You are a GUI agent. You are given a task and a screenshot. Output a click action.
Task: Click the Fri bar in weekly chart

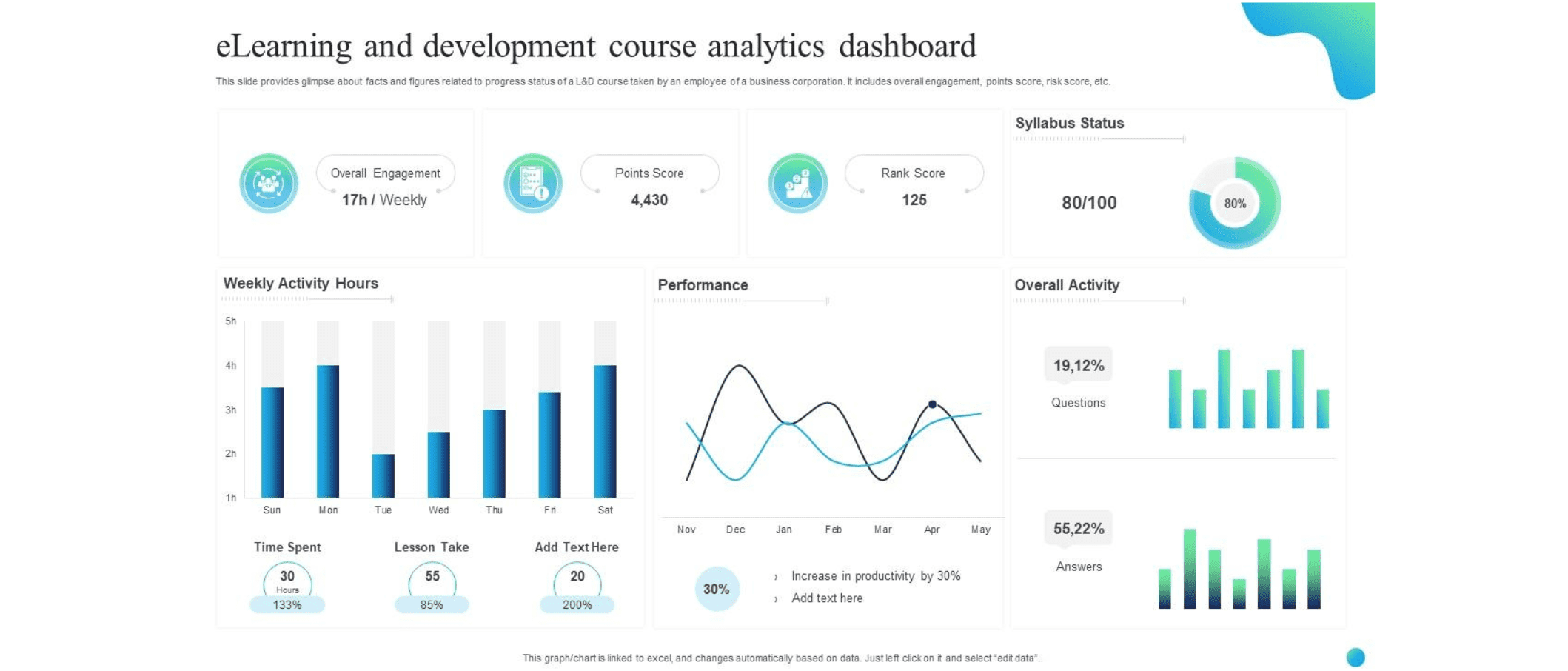(550, 444)
